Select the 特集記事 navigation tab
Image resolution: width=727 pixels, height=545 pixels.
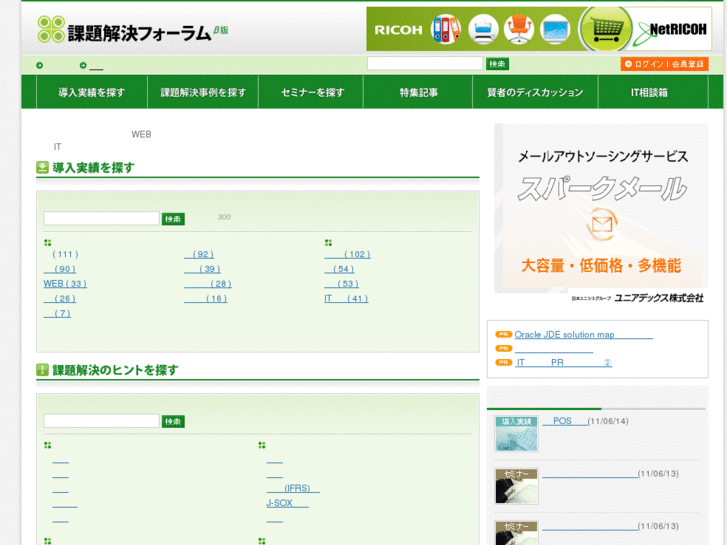(x=418, y=93)
